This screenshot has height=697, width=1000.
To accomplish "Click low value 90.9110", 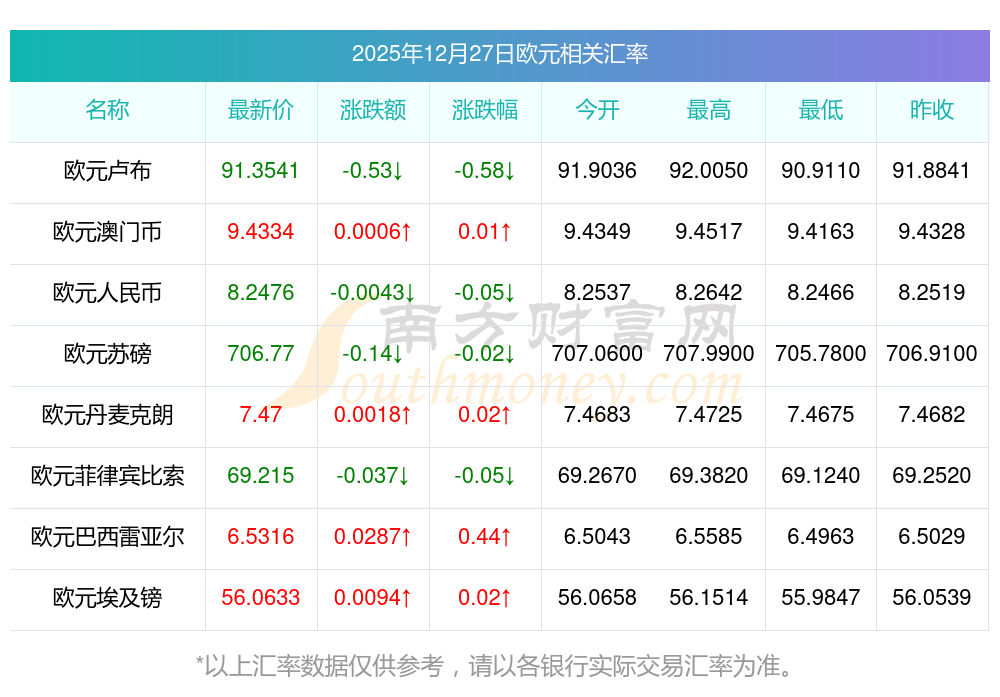I will [821, 170].
